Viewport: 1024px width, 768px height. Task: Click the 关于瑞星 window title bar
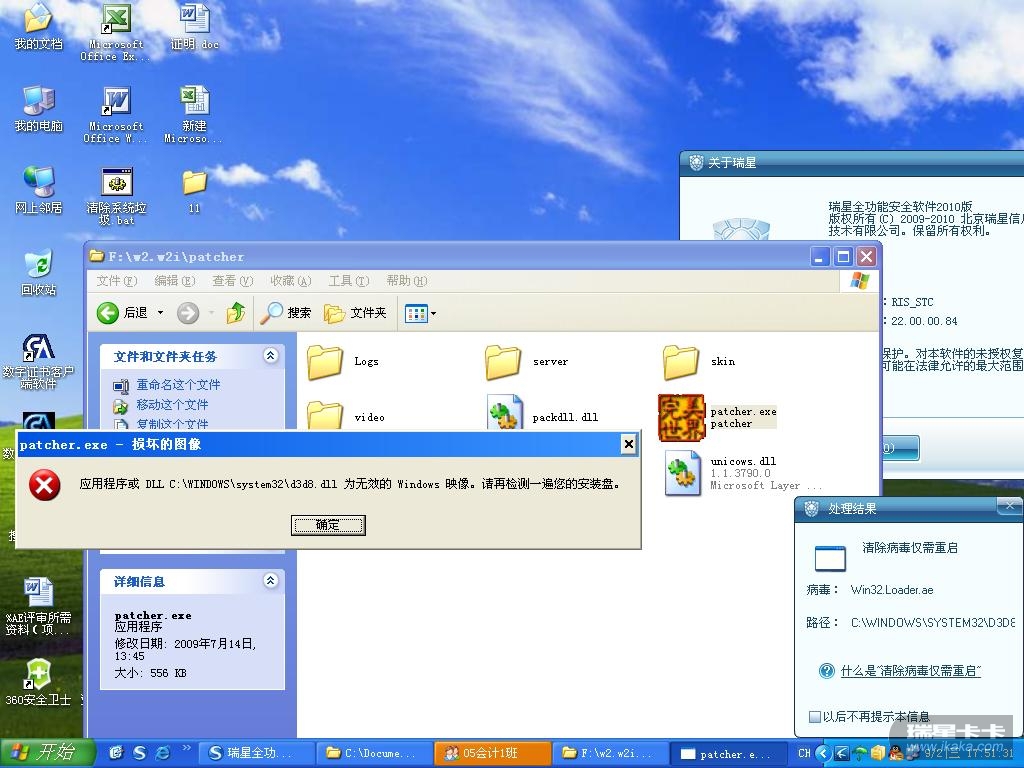tap(852, 163)
